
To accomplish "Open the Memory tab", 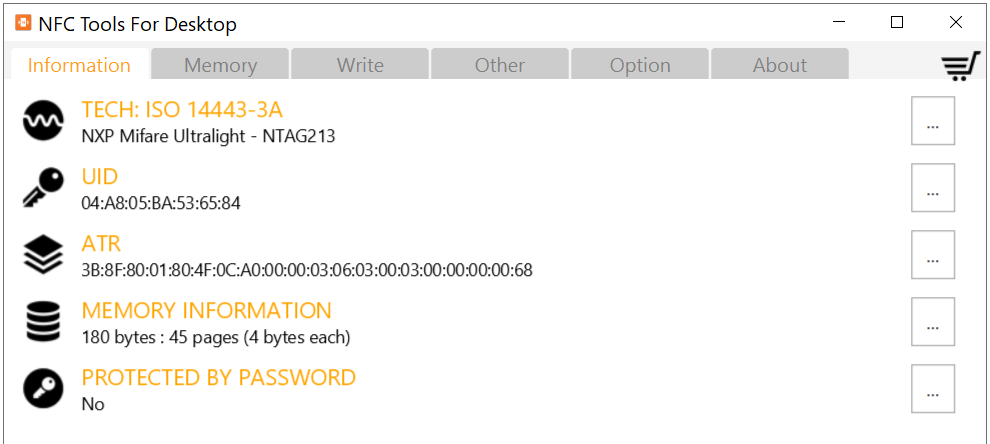I will (220, 65).
